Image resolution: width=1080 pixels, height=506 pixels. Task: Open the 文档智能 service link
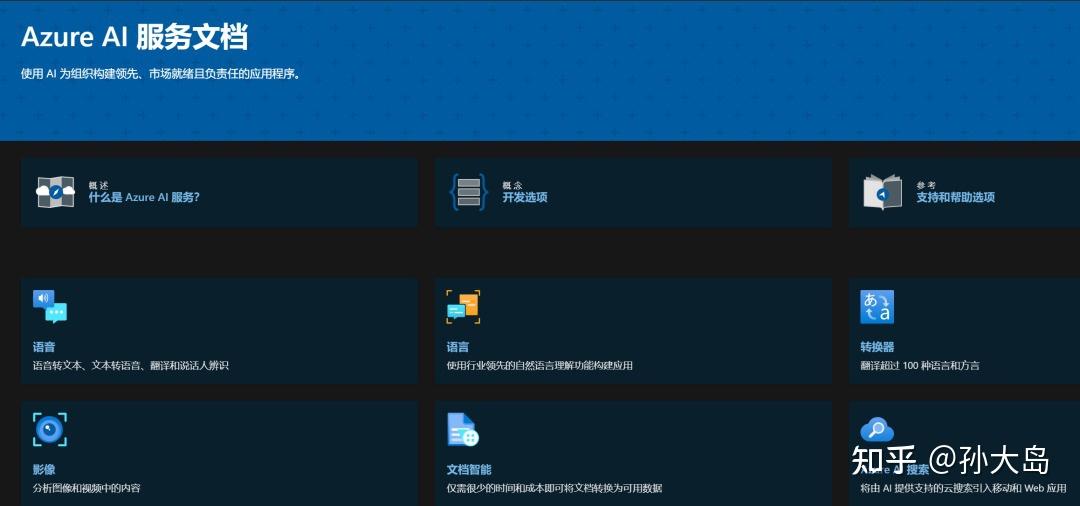pyautogui.click(x=469, y=470)
